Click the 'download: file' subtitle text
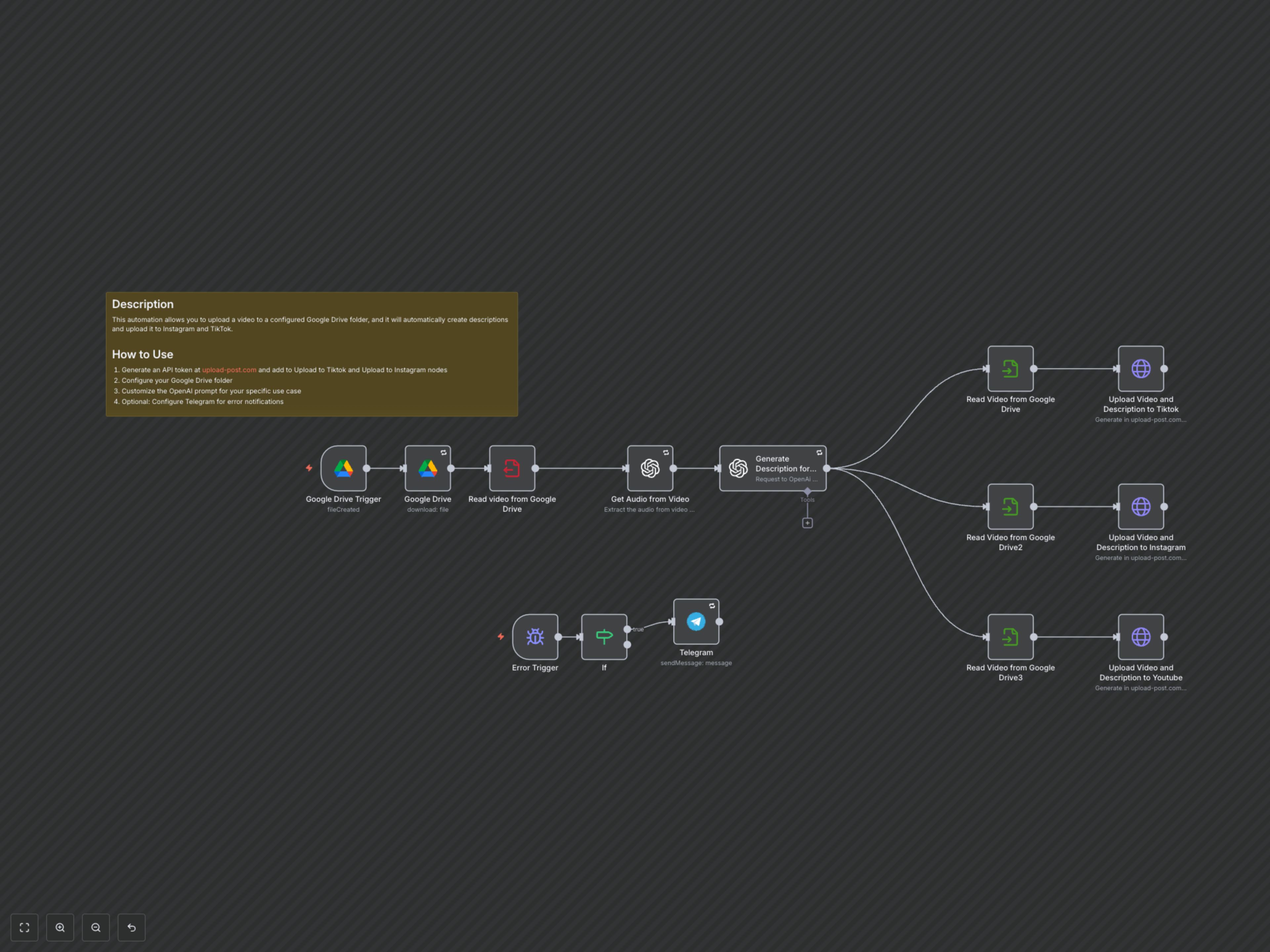The width and height of the screenshot is (1270, 952). 428,510
